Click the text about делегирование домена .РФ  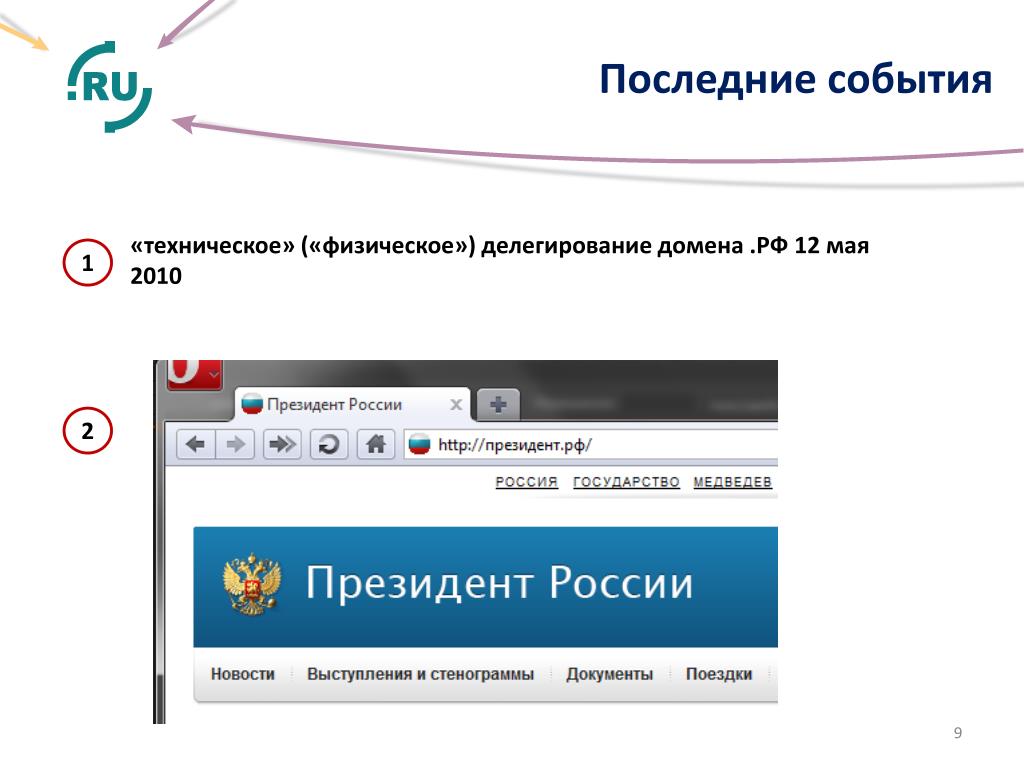(500, 261)
